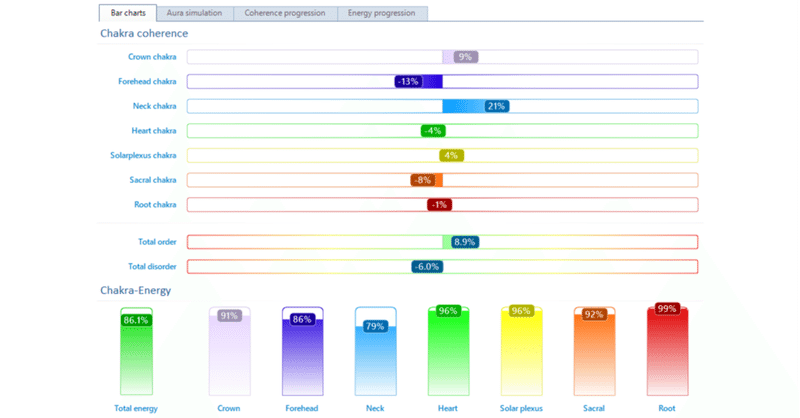Click the green Heart energy column
800x418 pixels.
448,352
